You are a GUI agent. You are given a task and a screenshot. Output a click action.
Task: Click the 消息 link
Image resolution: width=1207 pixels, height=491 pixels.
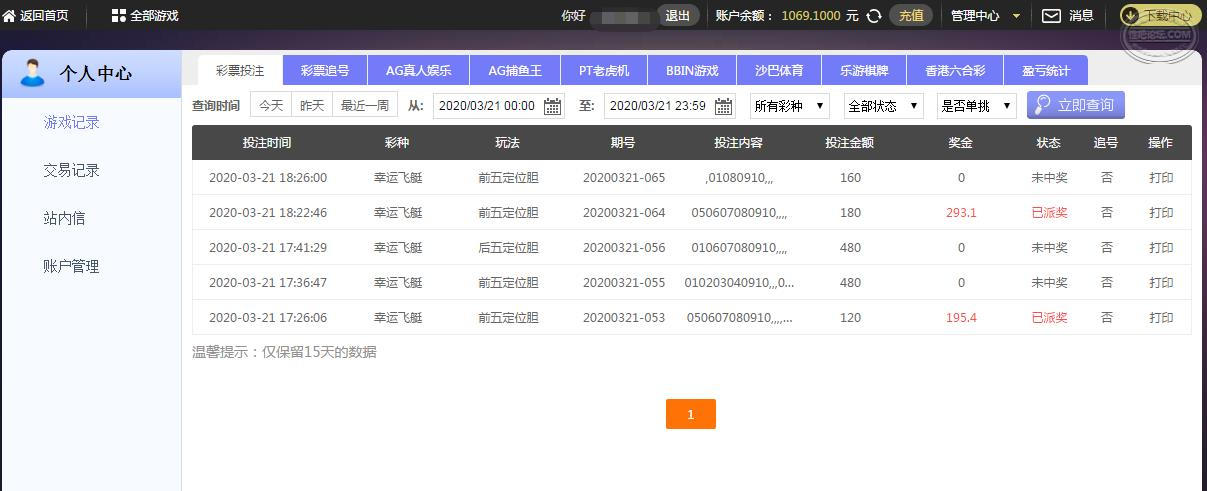[x=1081, y=16]
